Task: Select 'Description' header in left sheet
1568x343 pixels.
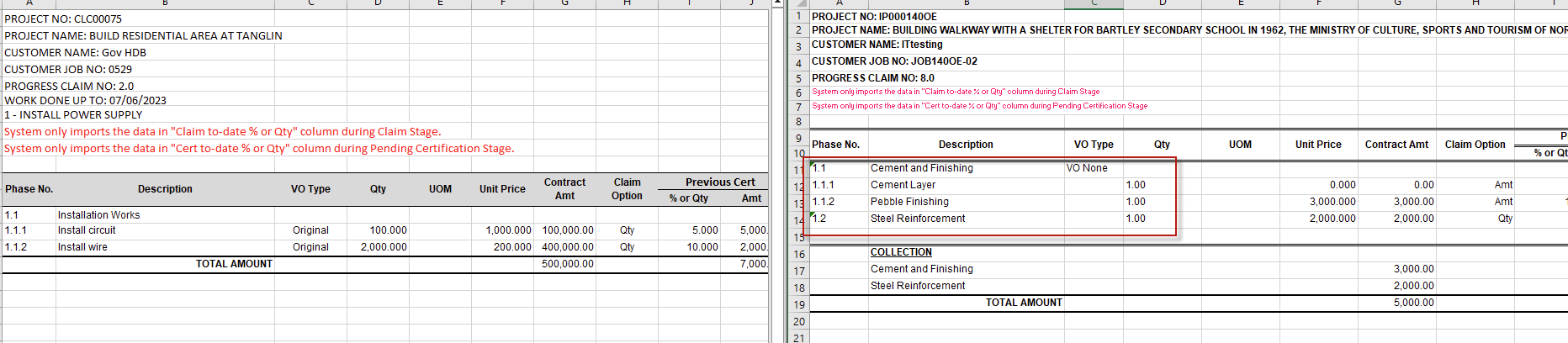Action: click(165, 188)
